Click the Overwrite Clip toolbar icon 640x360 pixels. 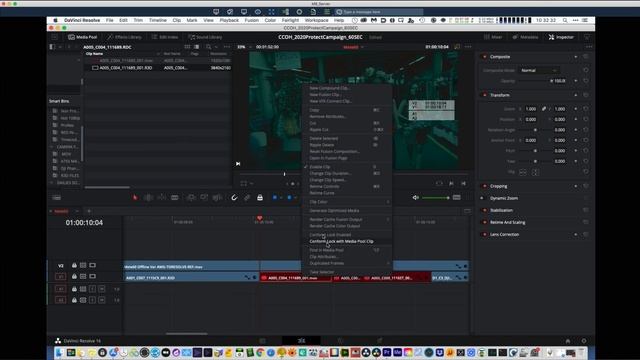coord(204,198)
